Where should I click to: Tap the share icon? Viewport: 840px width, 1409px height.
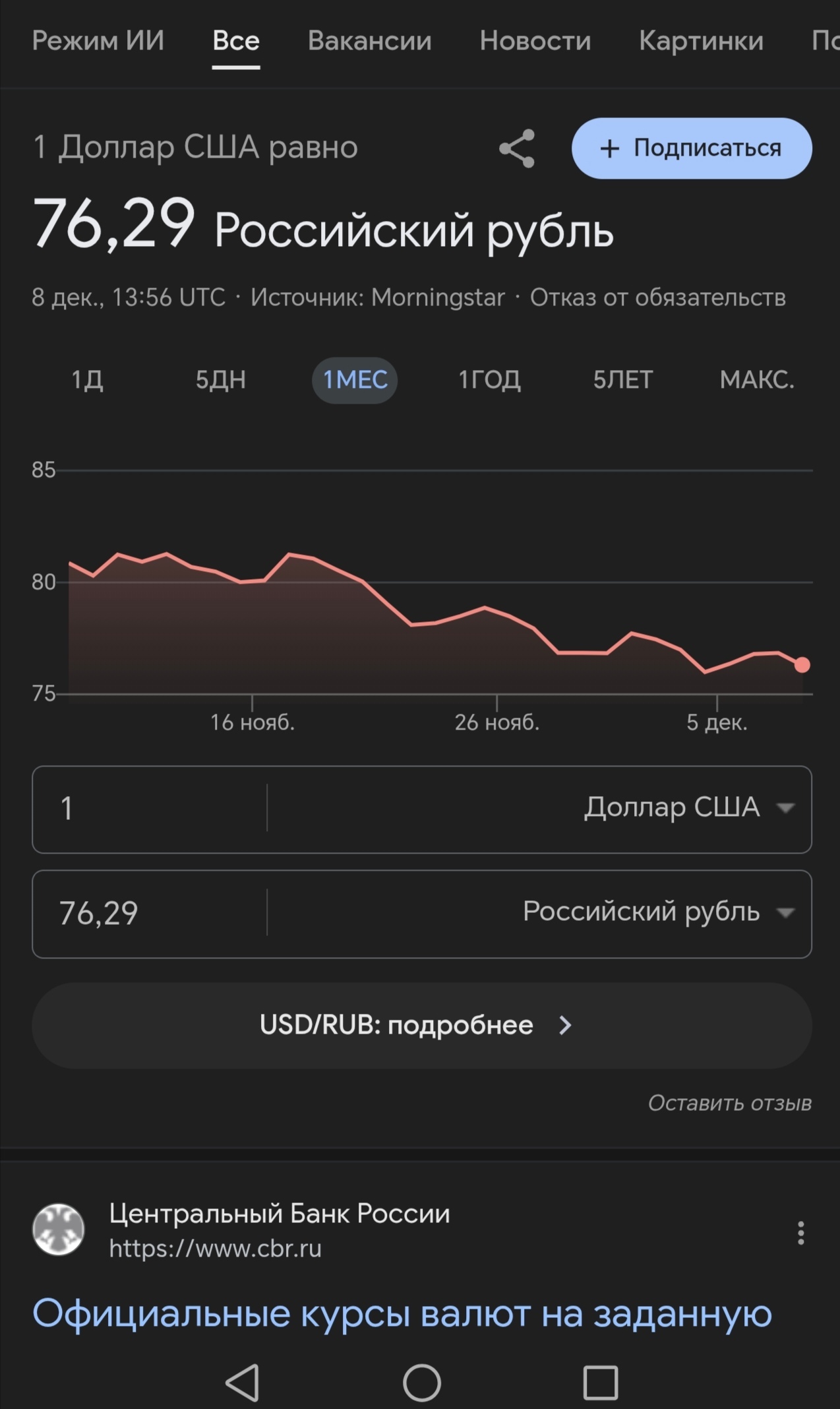pyautogui.click(x=517, y=148)
